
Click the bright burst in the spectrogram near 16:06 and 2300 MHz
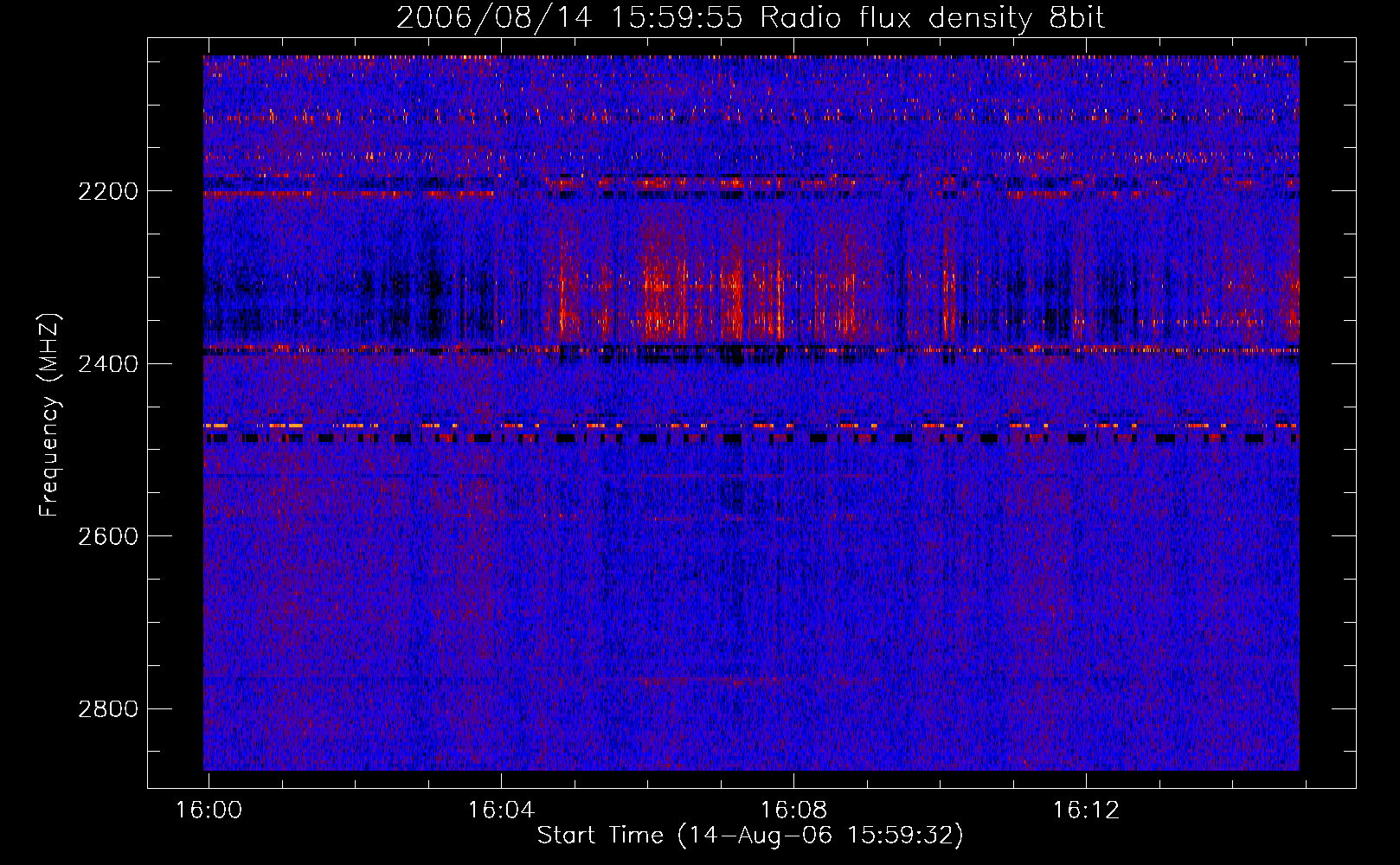662,290
